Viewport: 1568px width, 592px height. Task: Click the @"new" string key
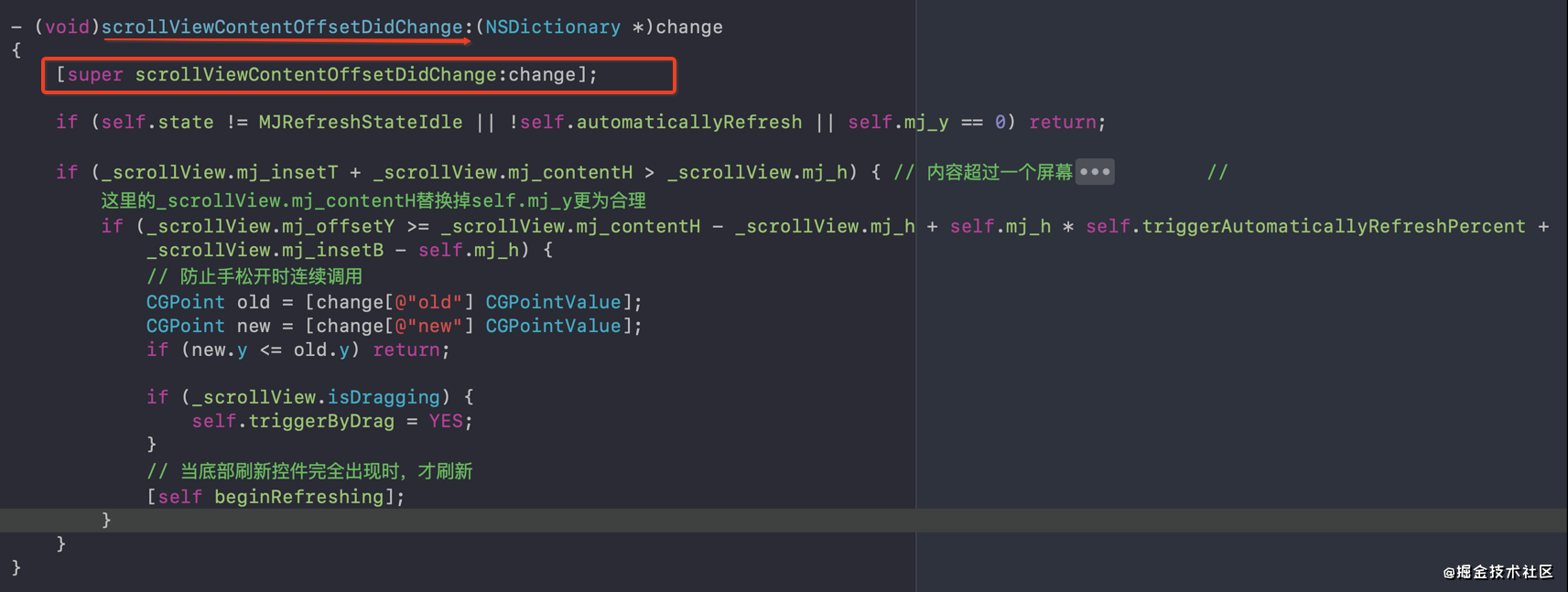click(427, 327)
